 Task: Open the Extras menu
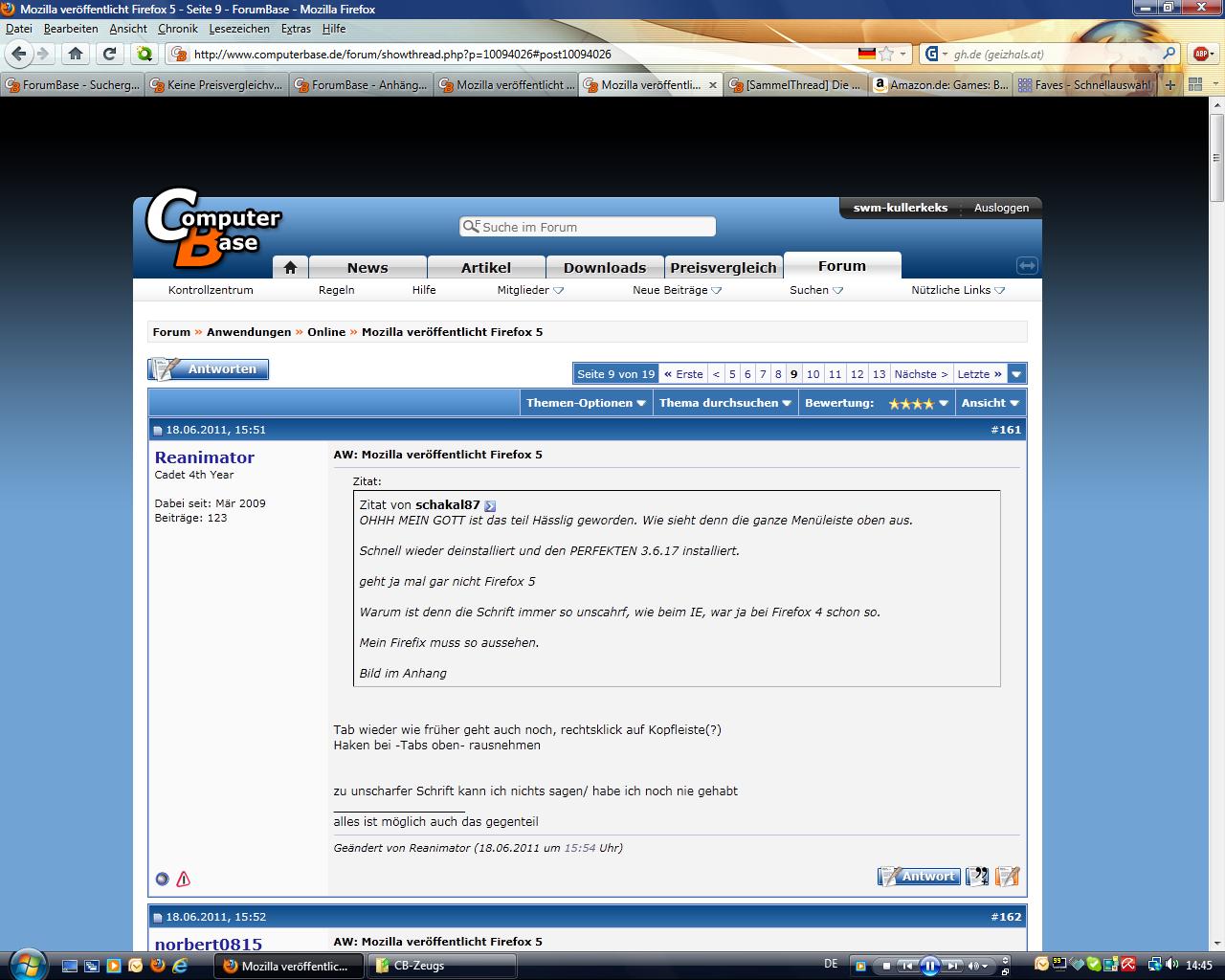296,29
